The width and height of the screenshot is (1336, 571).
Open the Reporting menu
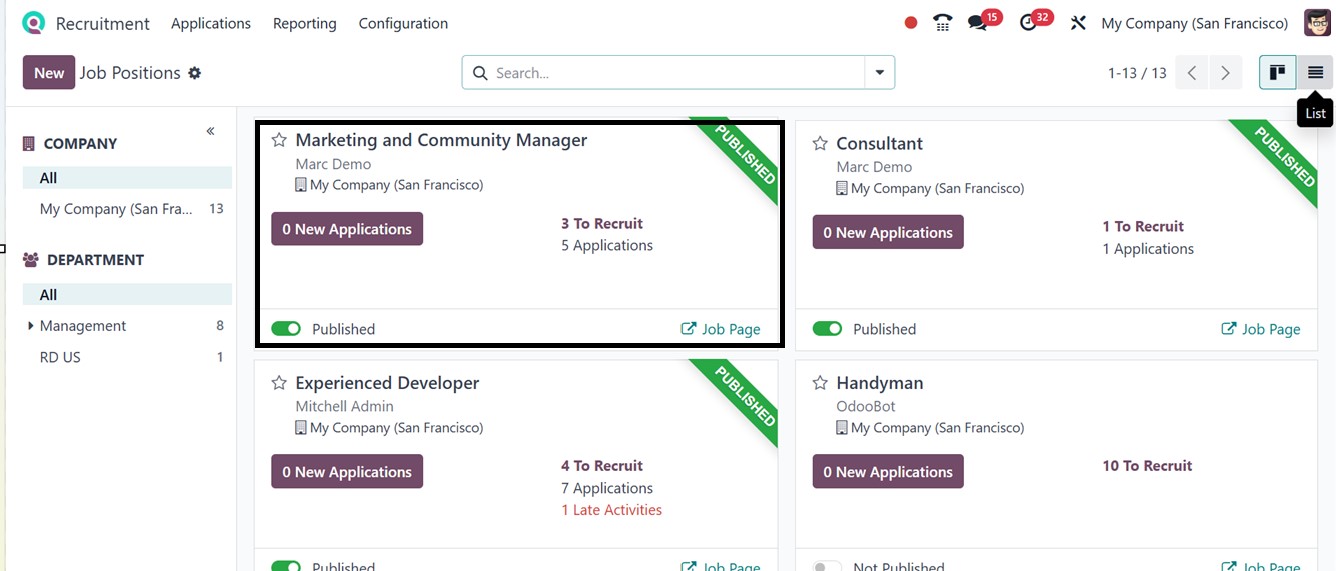point(304,23)
